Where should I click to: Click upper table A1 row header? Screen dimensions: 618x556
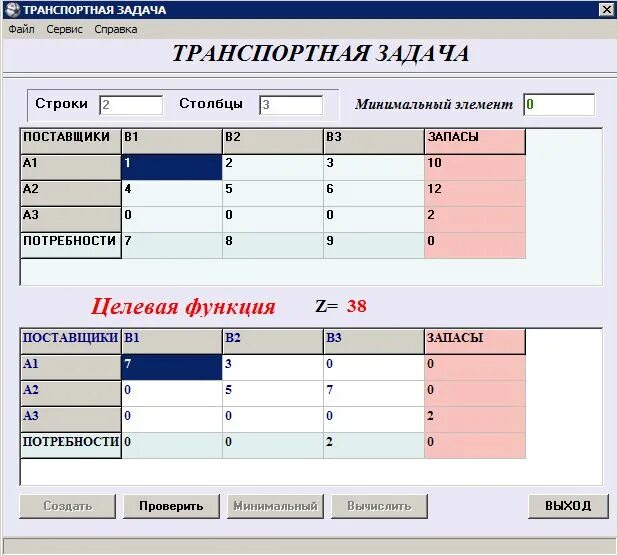click(71, 167)
